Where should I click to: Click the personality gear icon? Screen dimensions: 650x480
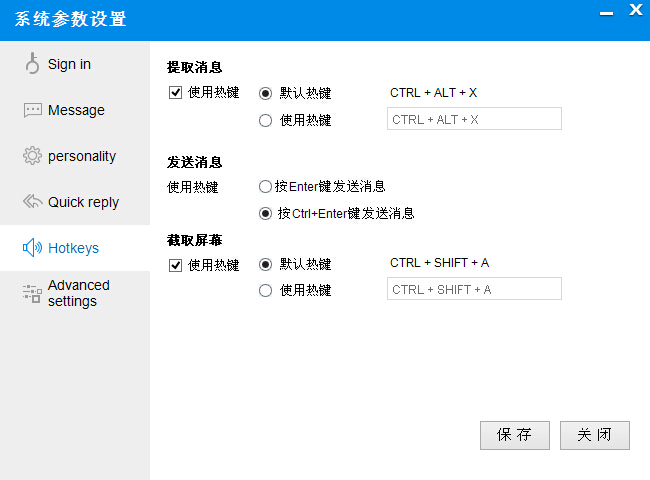coord(32,156)
